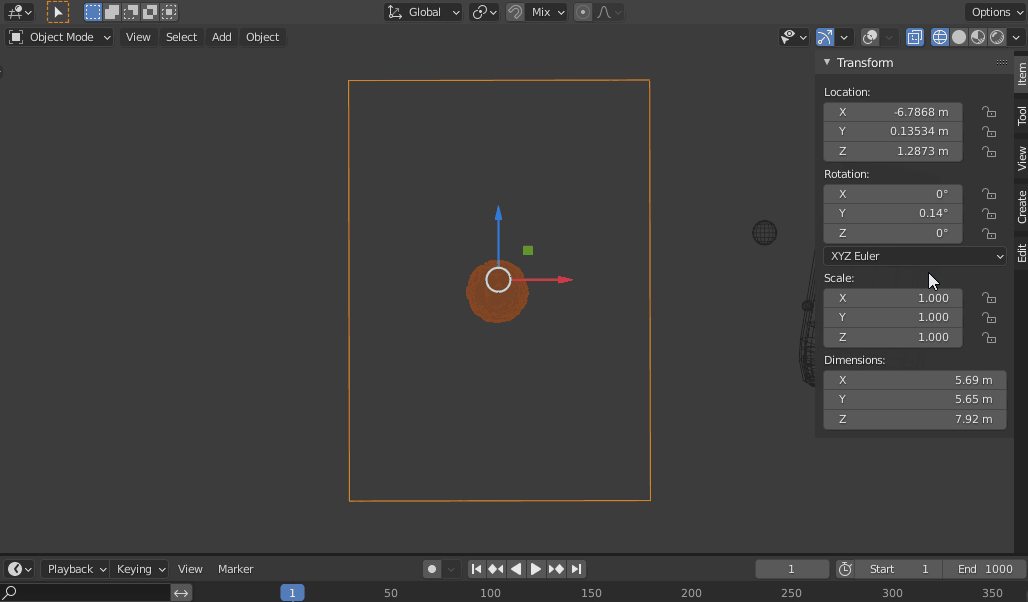Switch viewport shading to Material Preview
The image size is (1028, 602).
point(980,37)
